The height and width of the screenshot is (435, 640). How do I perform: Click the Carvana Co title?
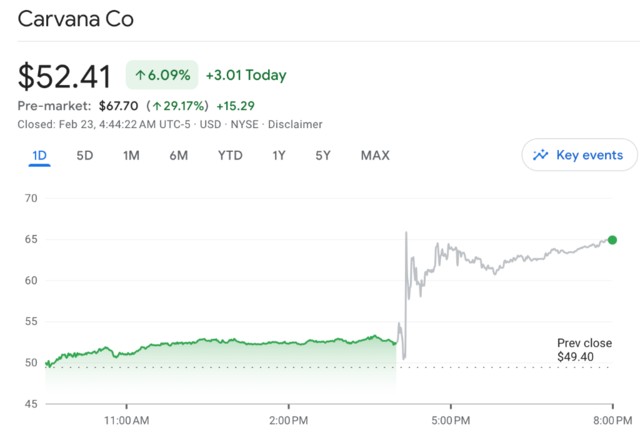tap(76, 20)
